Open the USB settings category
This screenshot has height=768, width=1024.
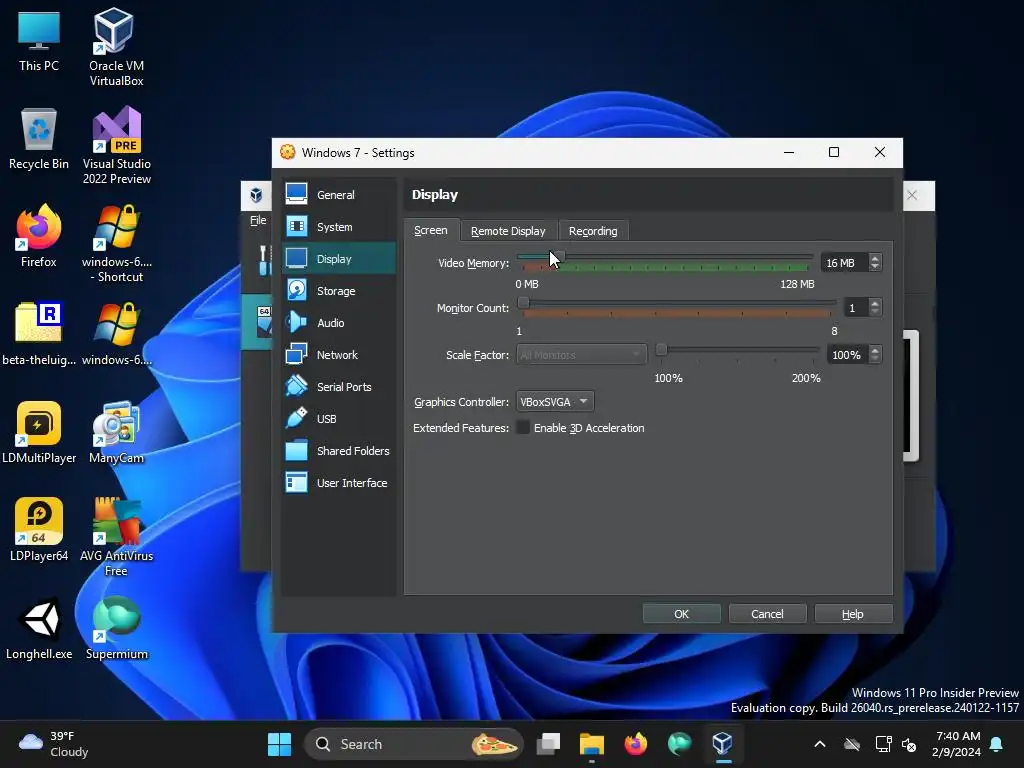(x=338, y=419)
